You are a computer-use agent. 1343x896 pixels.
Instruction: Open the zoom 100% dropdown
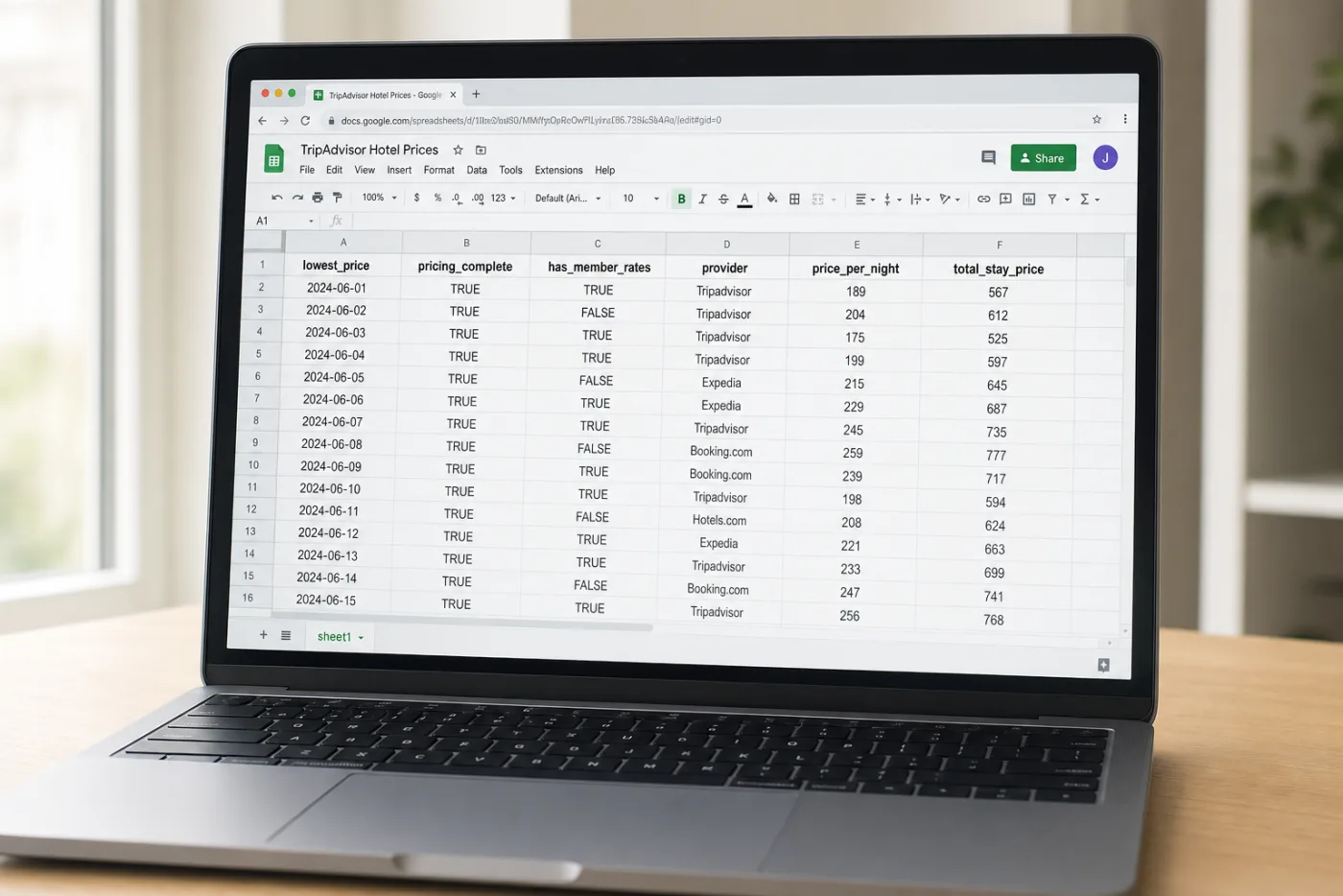click(379, 198)
